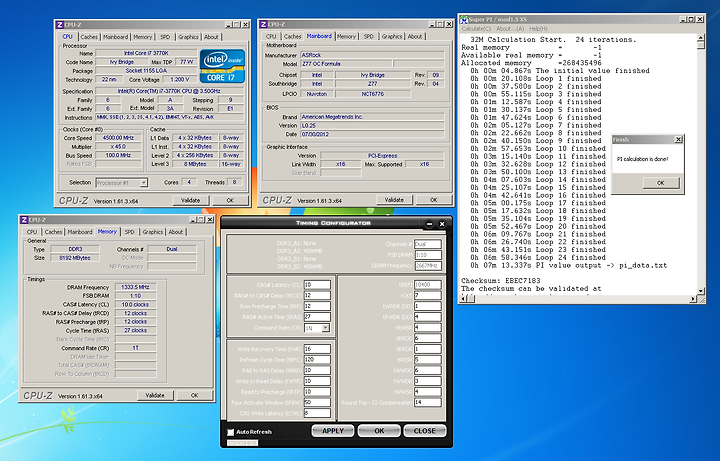Minimize the Timing Configurator window
This screenshot has width=720, height=461.
pyautogui.click(x=429, y=224)
